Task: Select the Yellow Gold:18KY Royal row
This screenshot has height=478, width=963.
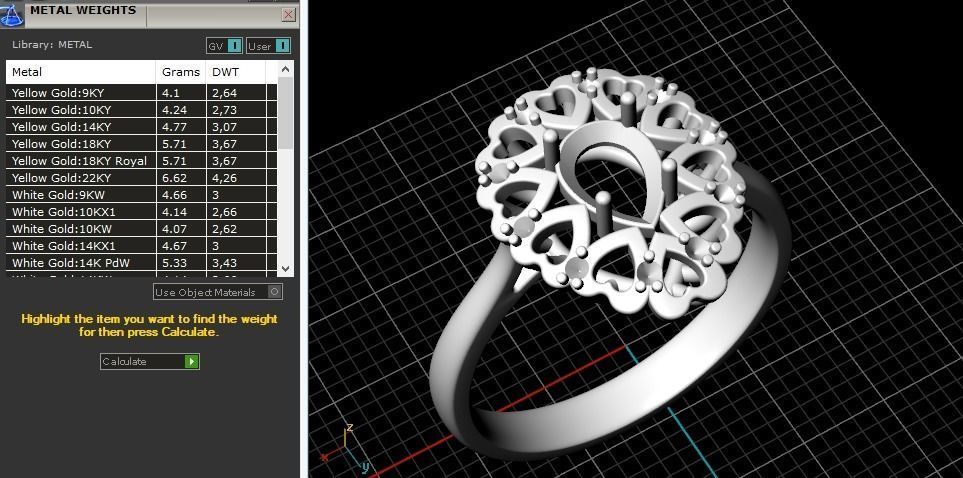Action: point(142,161)
